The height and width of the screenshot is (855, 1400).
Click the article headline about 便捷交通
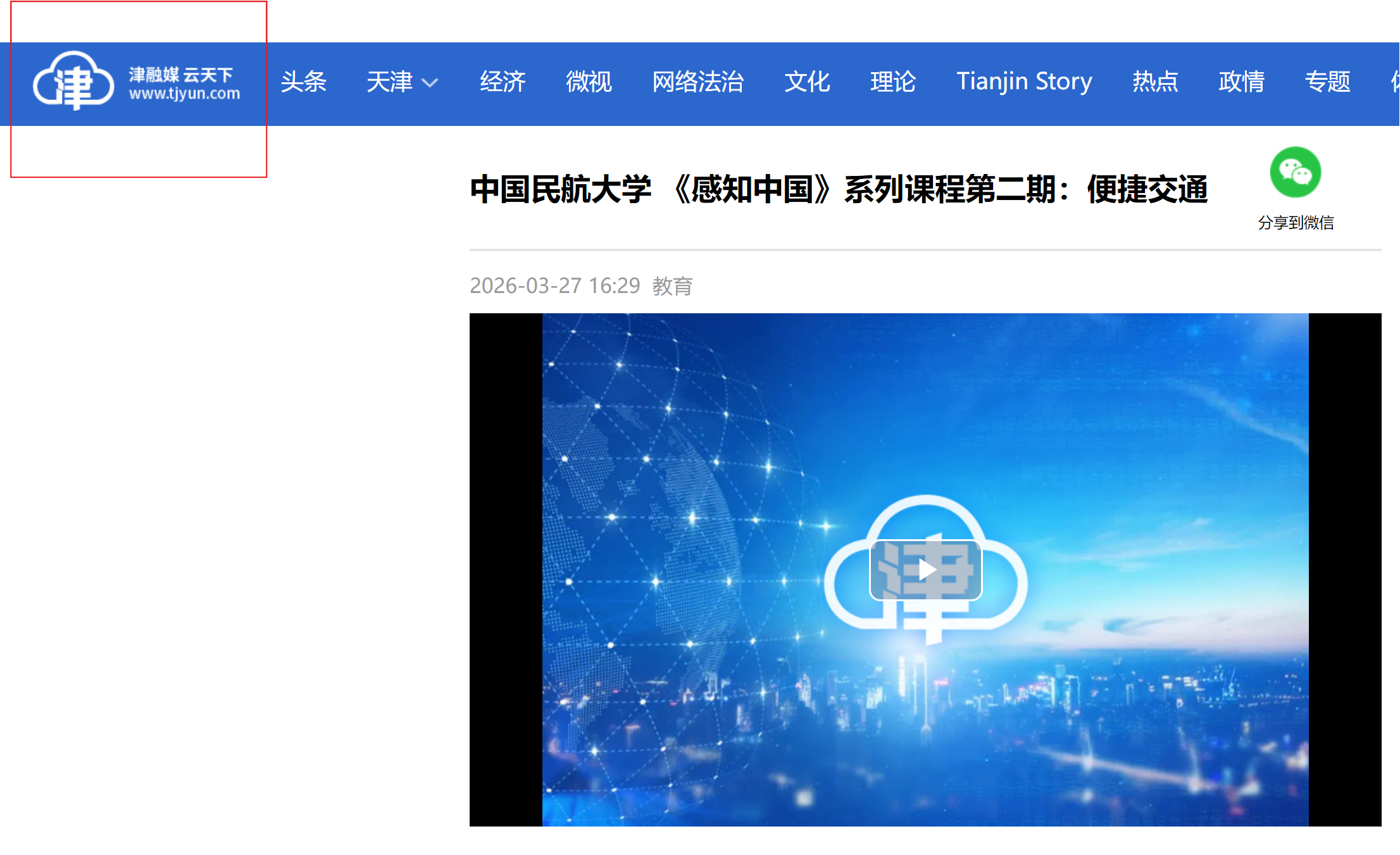click(x=839, y=189)
